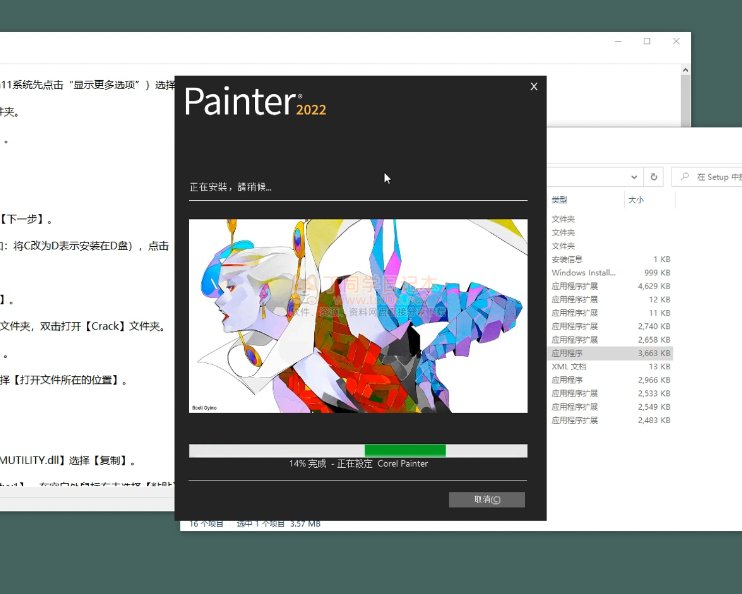Close the Painter 2022 installer dialog
742x594 pixels.
click(533, 87)
